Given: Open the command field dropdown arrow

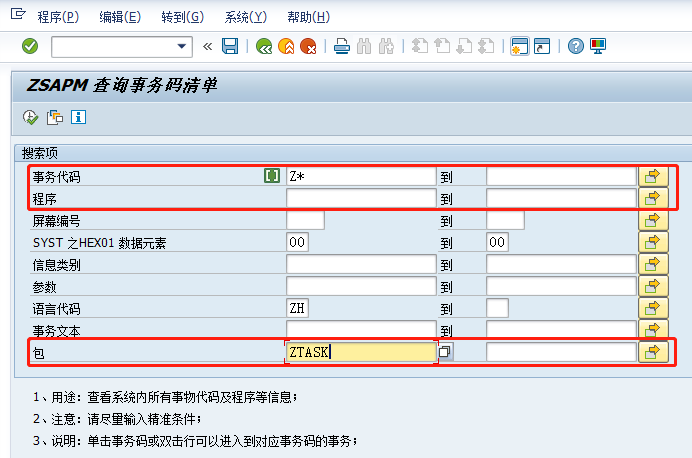Looking at the screenshot, I should 181,46.
